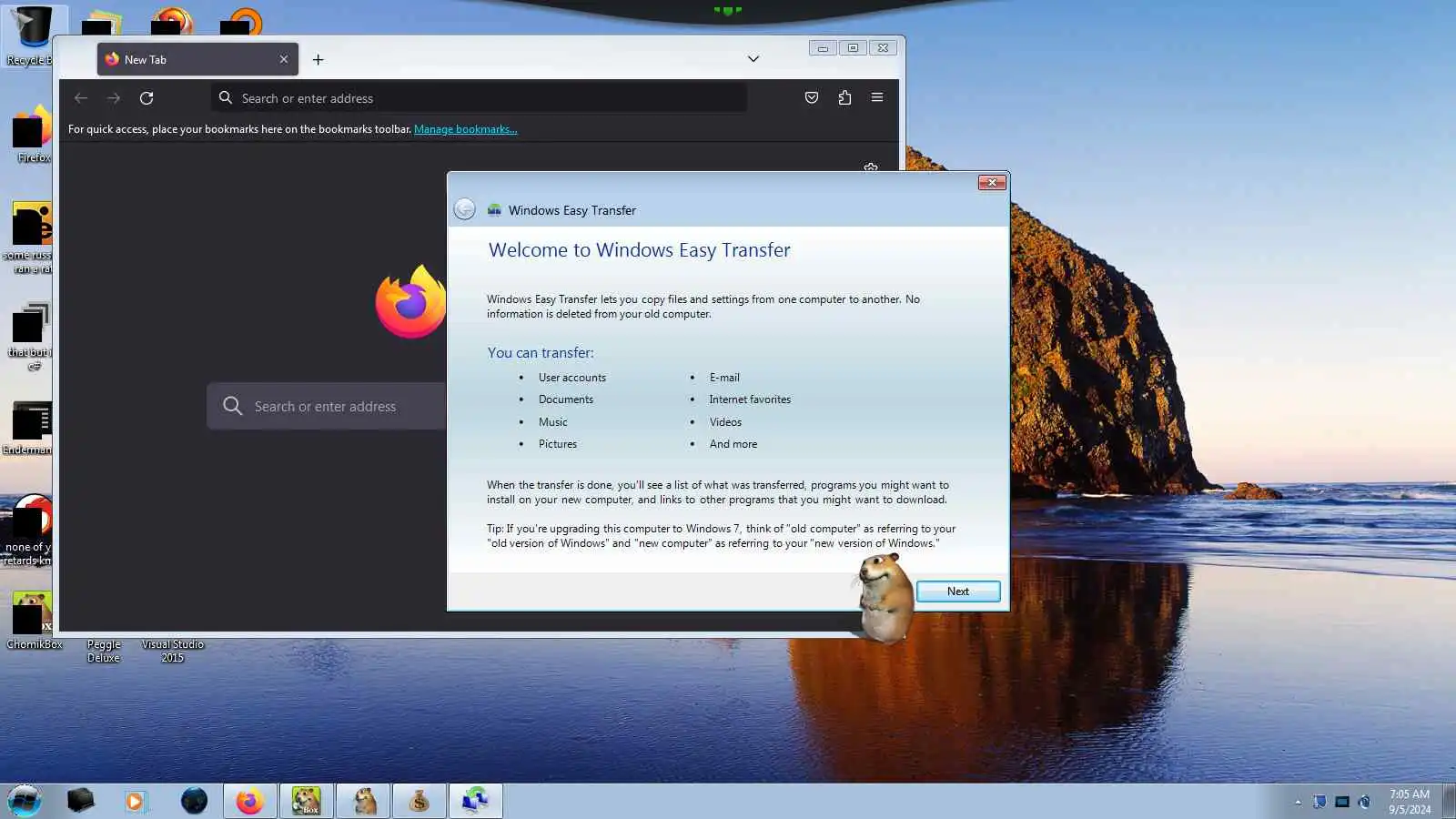This screenshot has height=819, width=1456.
Task: Go forward one page in Firefox
Action: 114,98
